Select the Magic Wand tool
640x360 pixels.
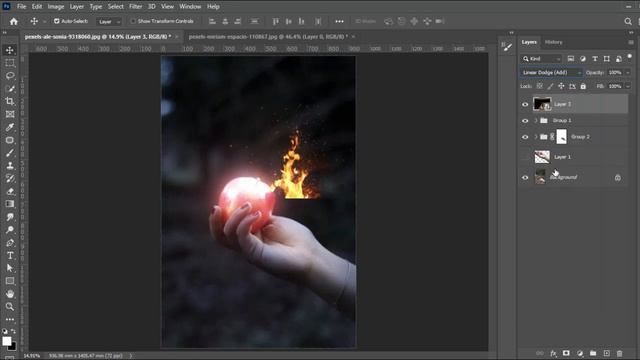click(x=10, y=89)
